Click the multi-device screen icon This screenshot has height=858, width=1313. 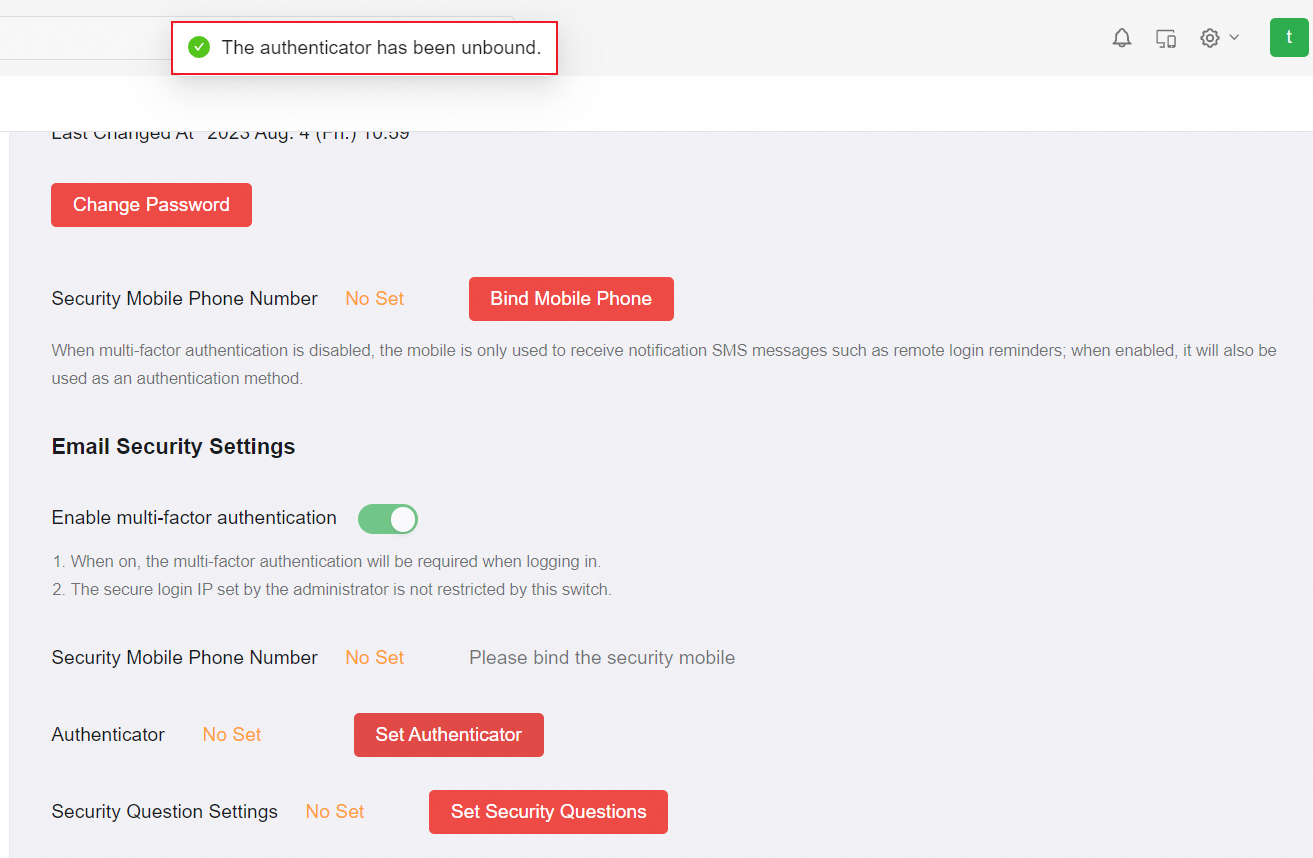(x=1166, y=38)
